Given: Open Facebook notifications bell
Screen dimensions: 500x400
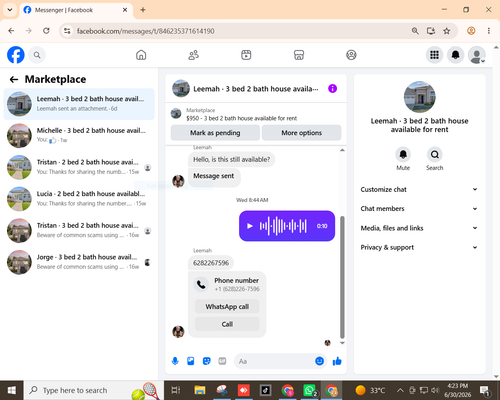Looking at the screenshot, I should point(456,55).
